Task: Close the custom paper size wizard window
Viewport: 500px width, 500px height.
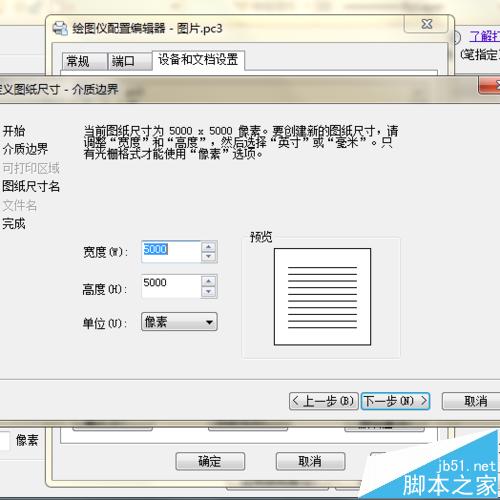Action: (x=490, y=85)
